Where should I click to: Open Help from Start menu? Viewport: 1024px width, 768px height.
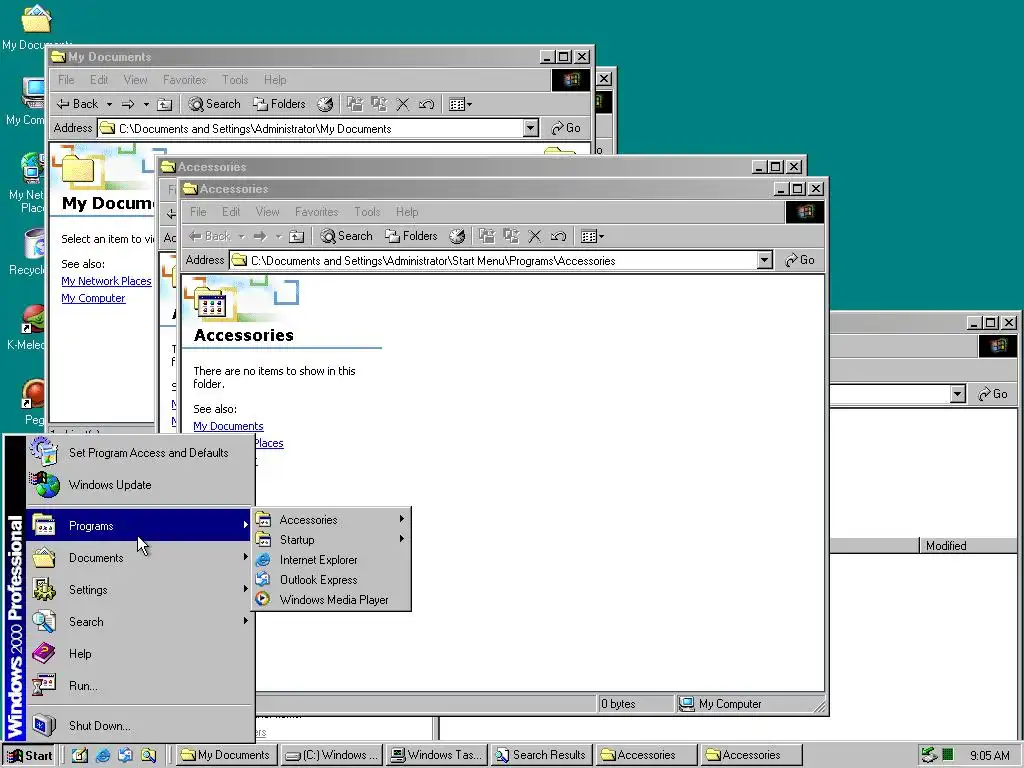click(139, 654)
